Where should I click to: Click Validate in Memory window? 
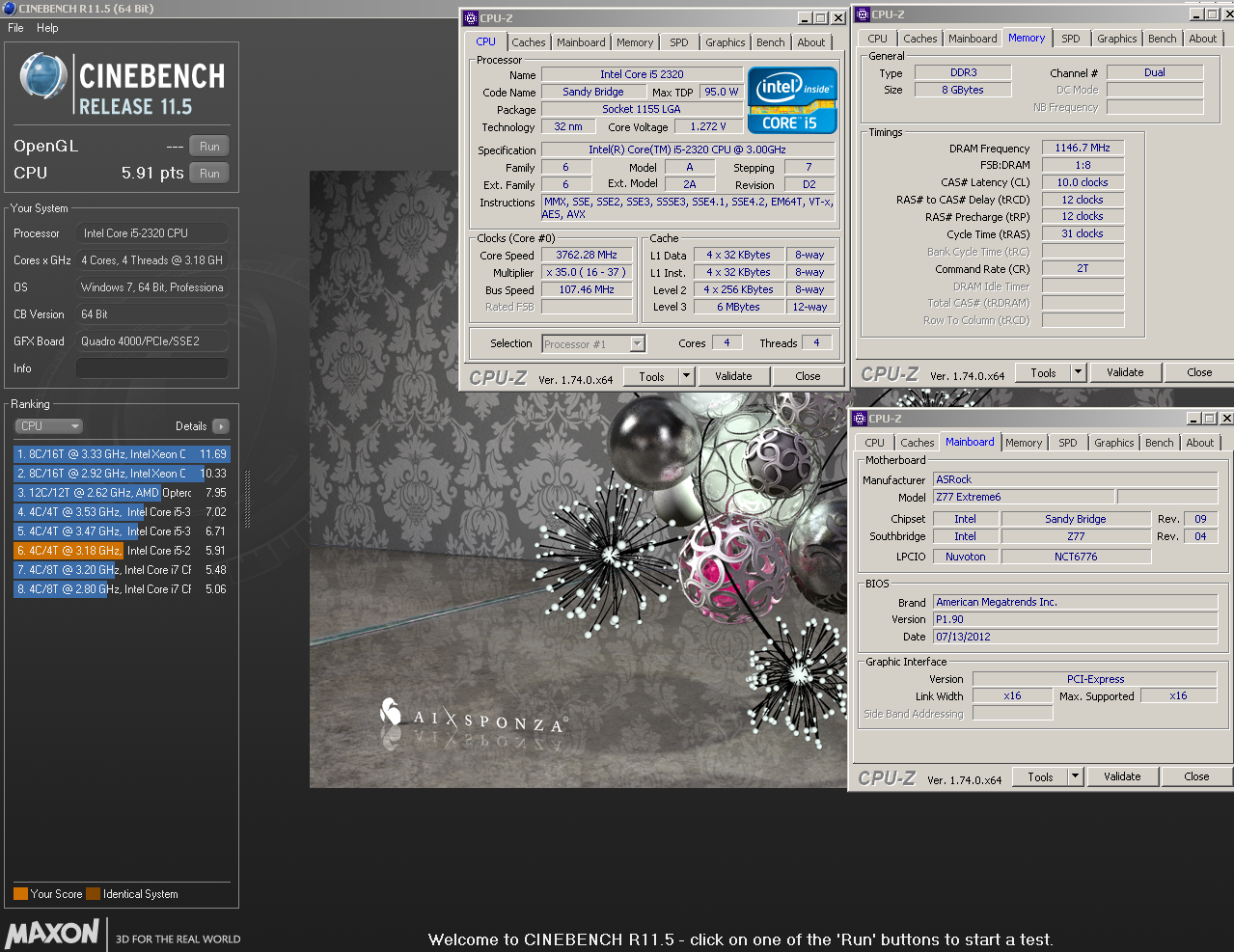point(1125,372)
